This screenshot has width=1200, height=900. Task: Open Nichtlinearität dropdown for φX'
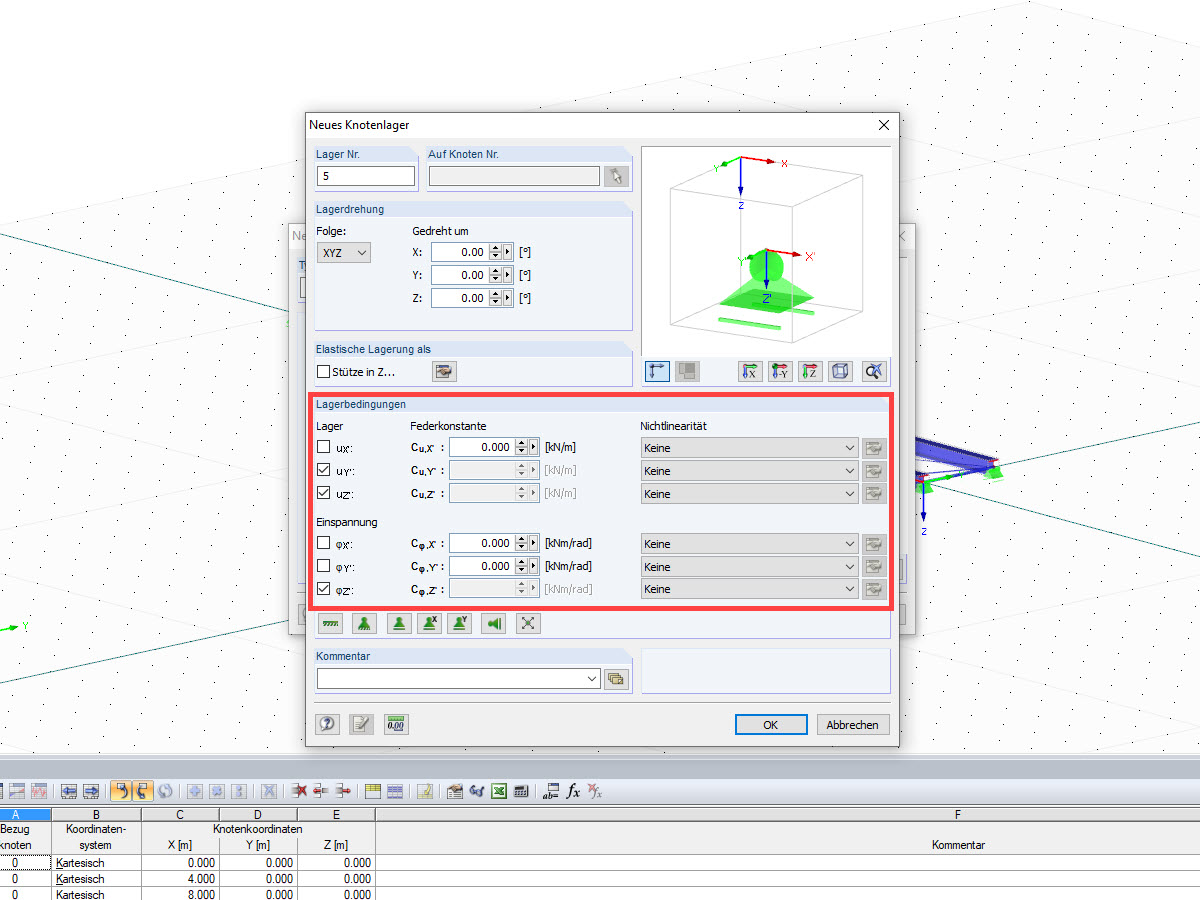coord(750,544)
